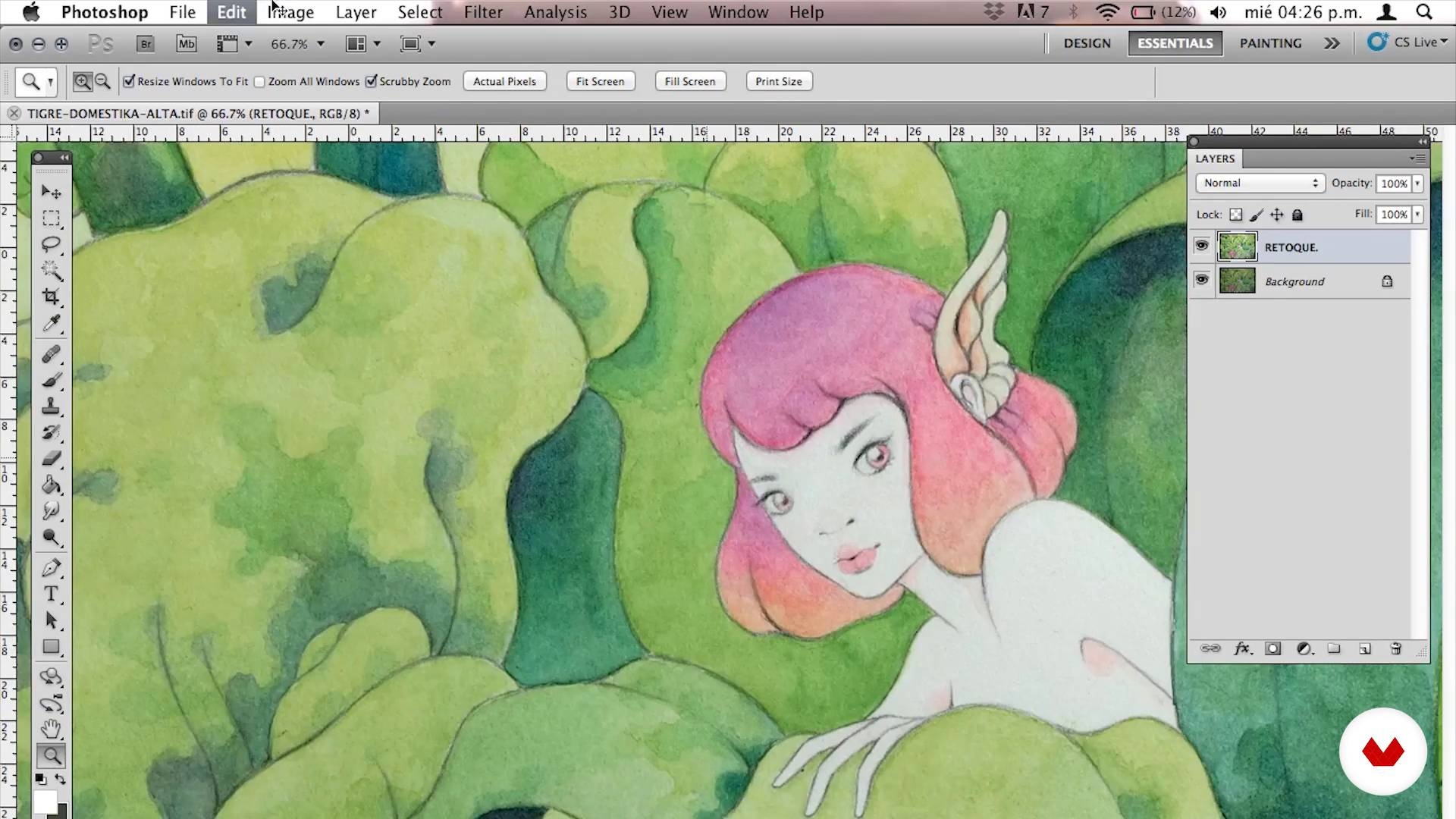Create a new layer
The width and height of the screenshot is (1456, 819).
tap(1365, 649)
